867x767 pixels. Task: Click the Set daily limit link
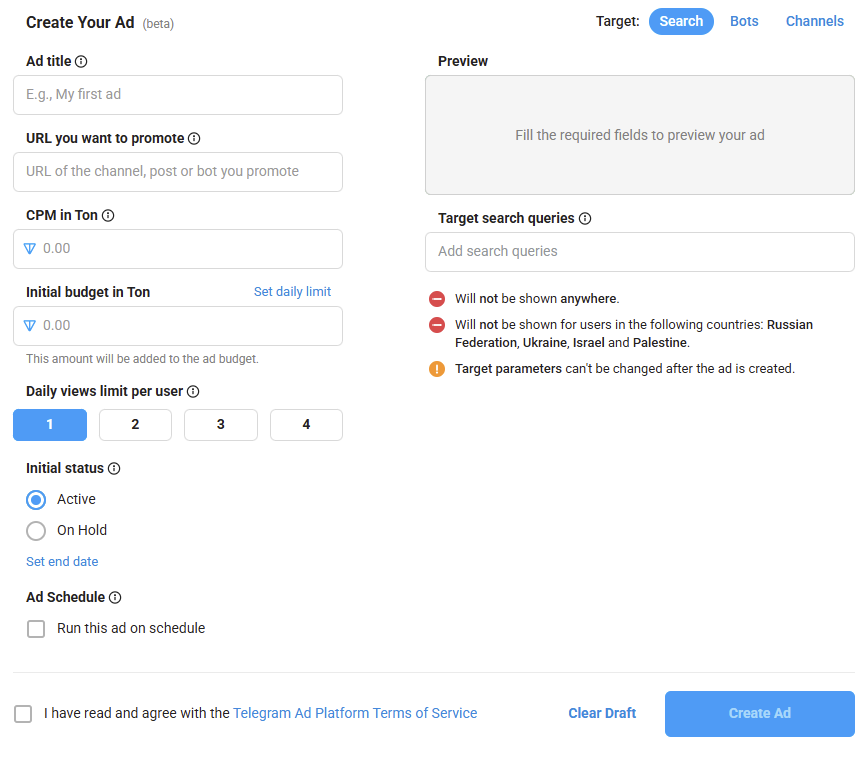[292, 292]
